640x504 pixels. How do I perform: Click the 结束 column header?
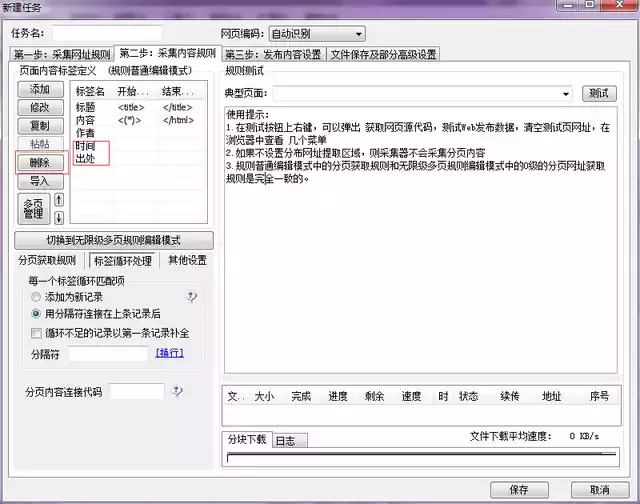point(181,91)
